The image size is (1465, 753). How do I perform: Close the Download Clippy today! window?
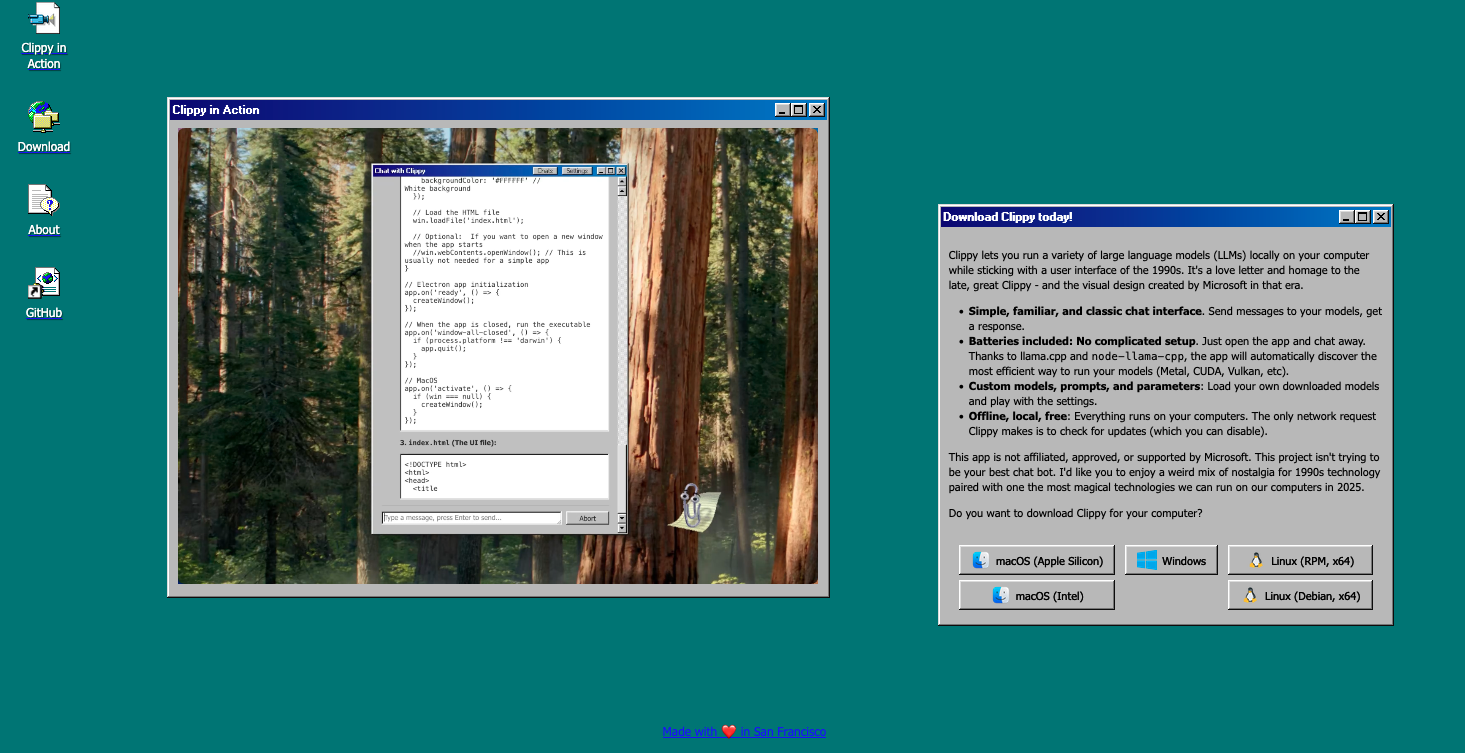(x=1381, y=217)
